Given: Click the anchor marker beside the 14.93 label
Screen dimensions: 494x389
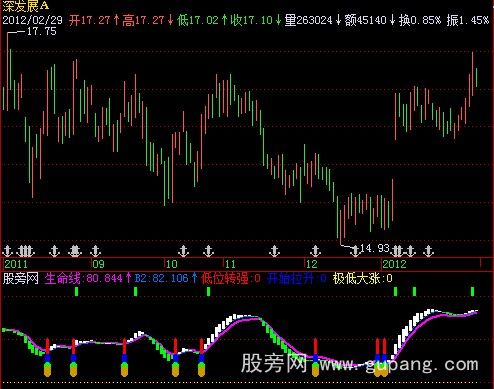Looking at the screenshot, I should [x=355, y=251].
